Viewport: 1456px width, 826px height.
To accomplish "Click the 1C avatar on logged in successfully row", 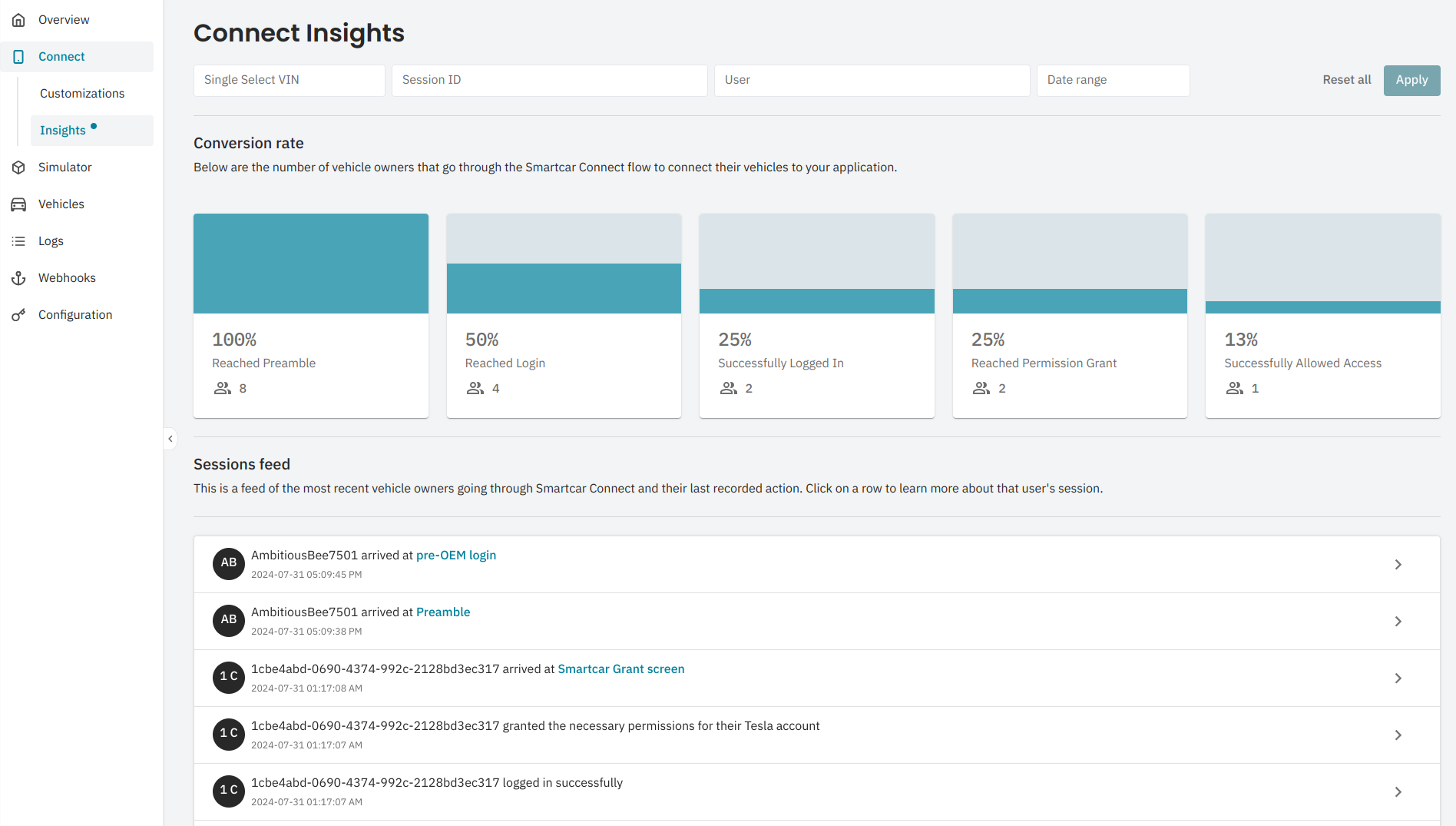I will pos(229,791).
